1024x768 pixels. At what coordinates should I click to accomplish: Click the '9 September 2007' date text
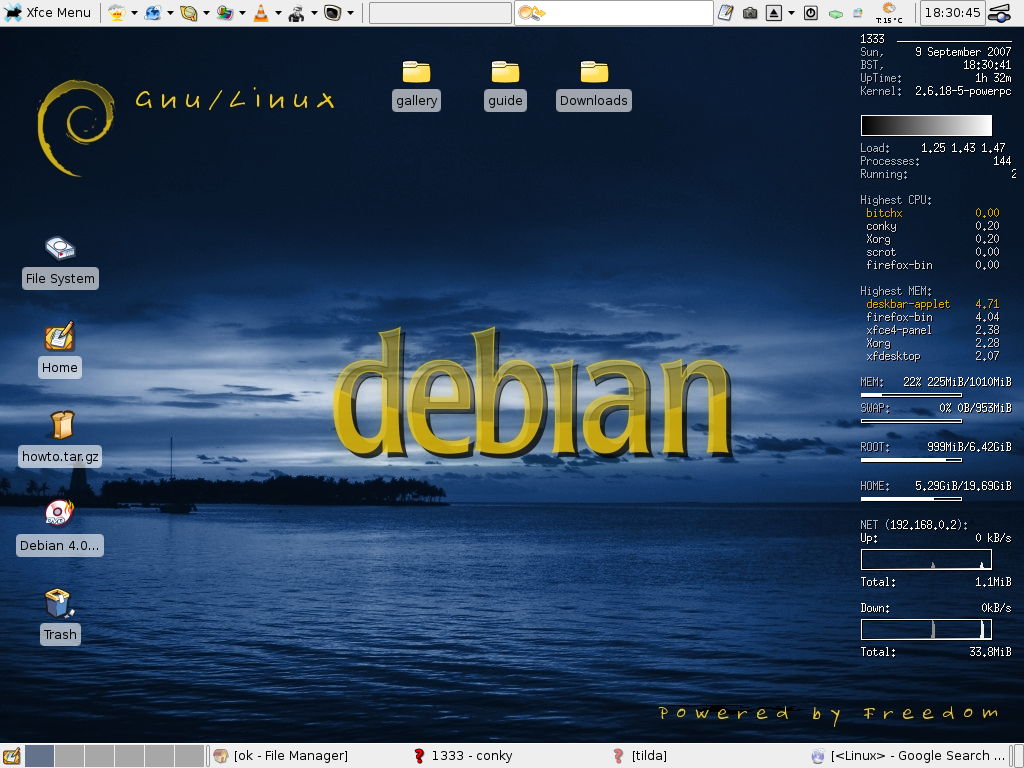[x=963, y=52]
